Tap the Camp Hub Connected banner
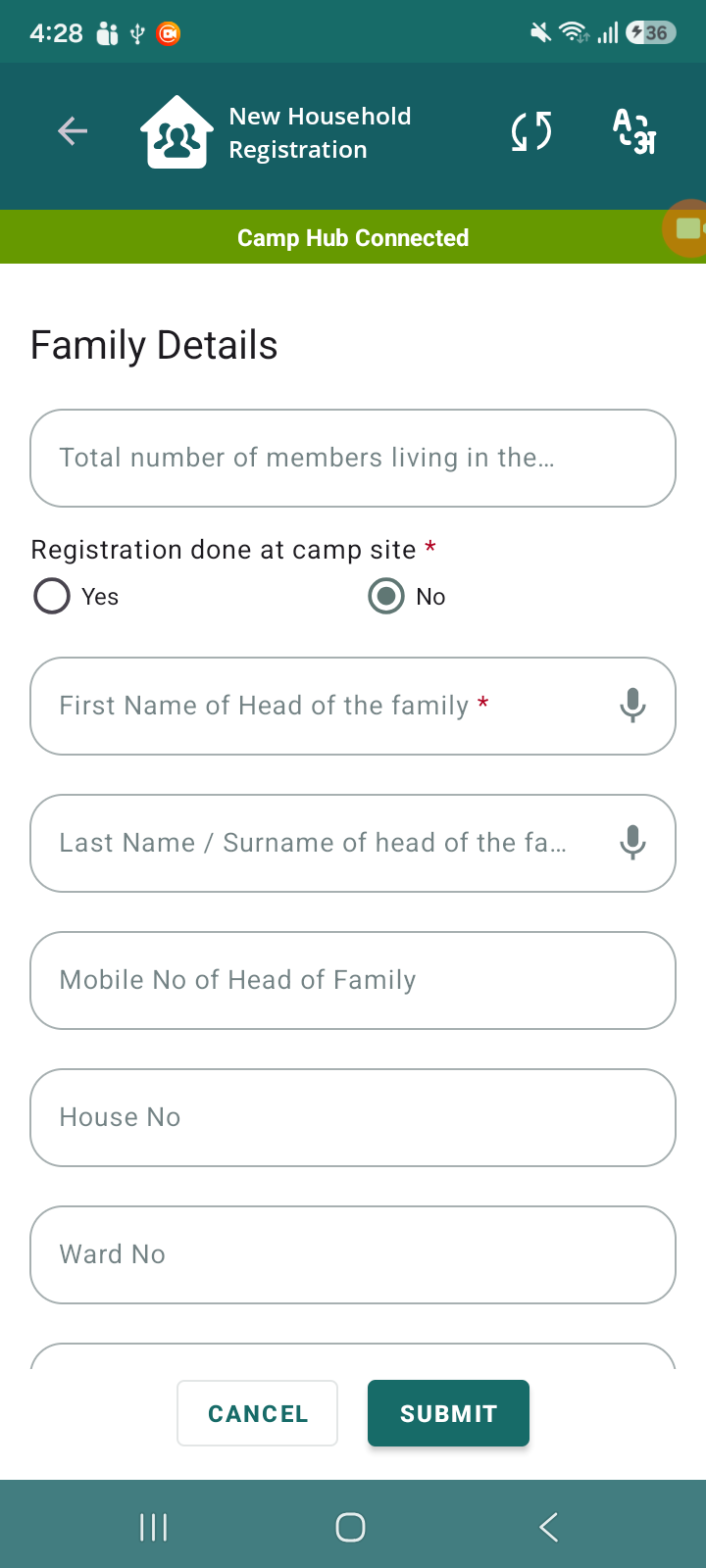The image size is (706, 1568). pyautogui.click(x=353, y=237)
